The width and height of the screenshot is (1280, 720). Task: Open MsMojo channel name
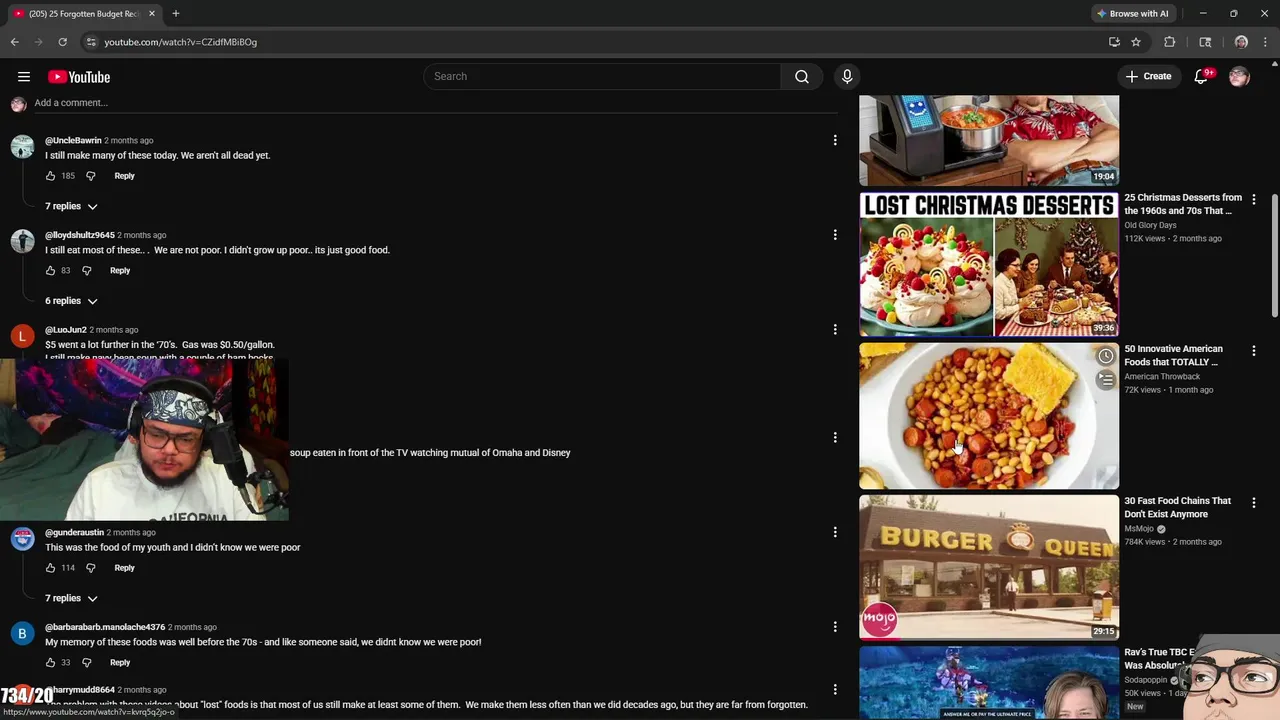click(x=1139, y=529)
